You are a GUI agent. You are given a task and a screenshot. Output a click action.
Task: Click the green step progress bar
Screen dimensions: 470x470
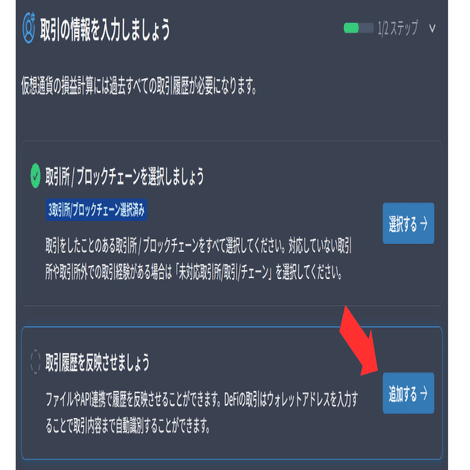tap(358, 28)
